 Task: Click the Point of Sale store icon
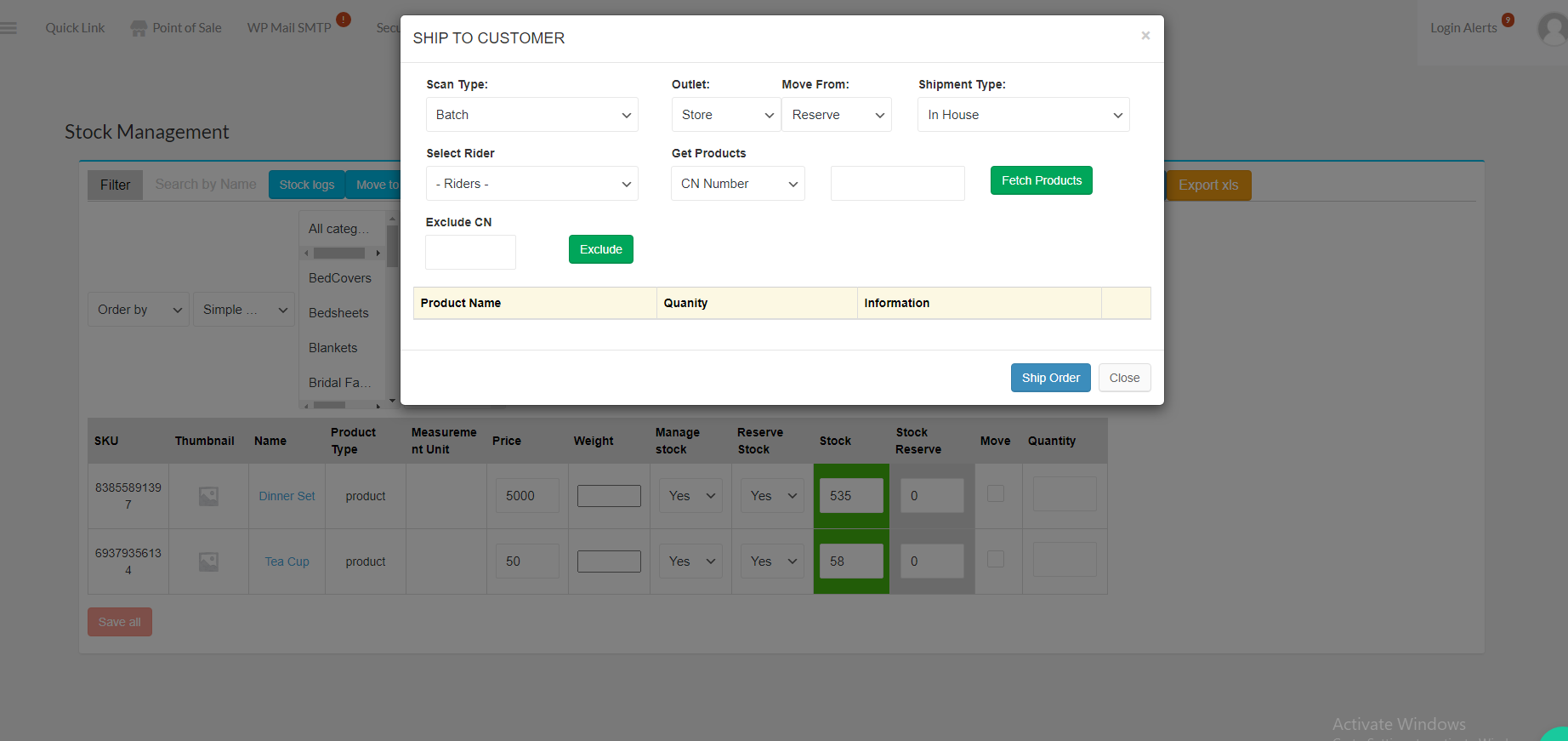tap(139, 28)
